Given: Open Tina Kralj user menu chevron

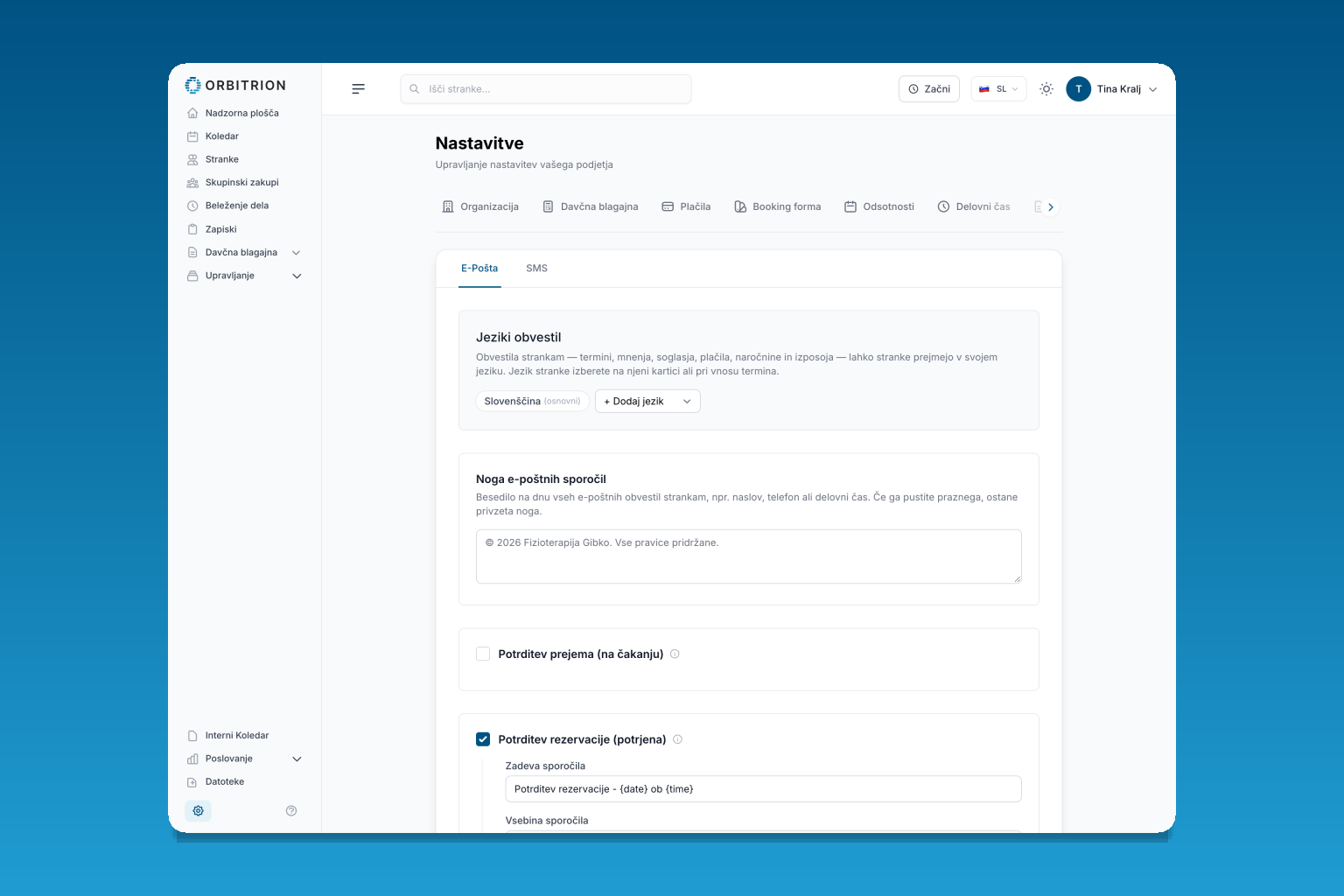Looking at the screenshot, I should [1153, 89].
